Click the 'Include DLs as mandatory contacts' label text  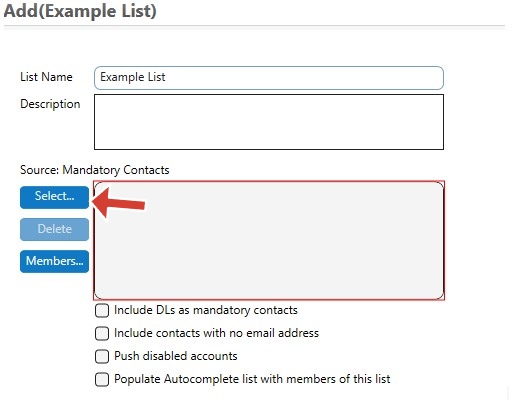[206, 310]
